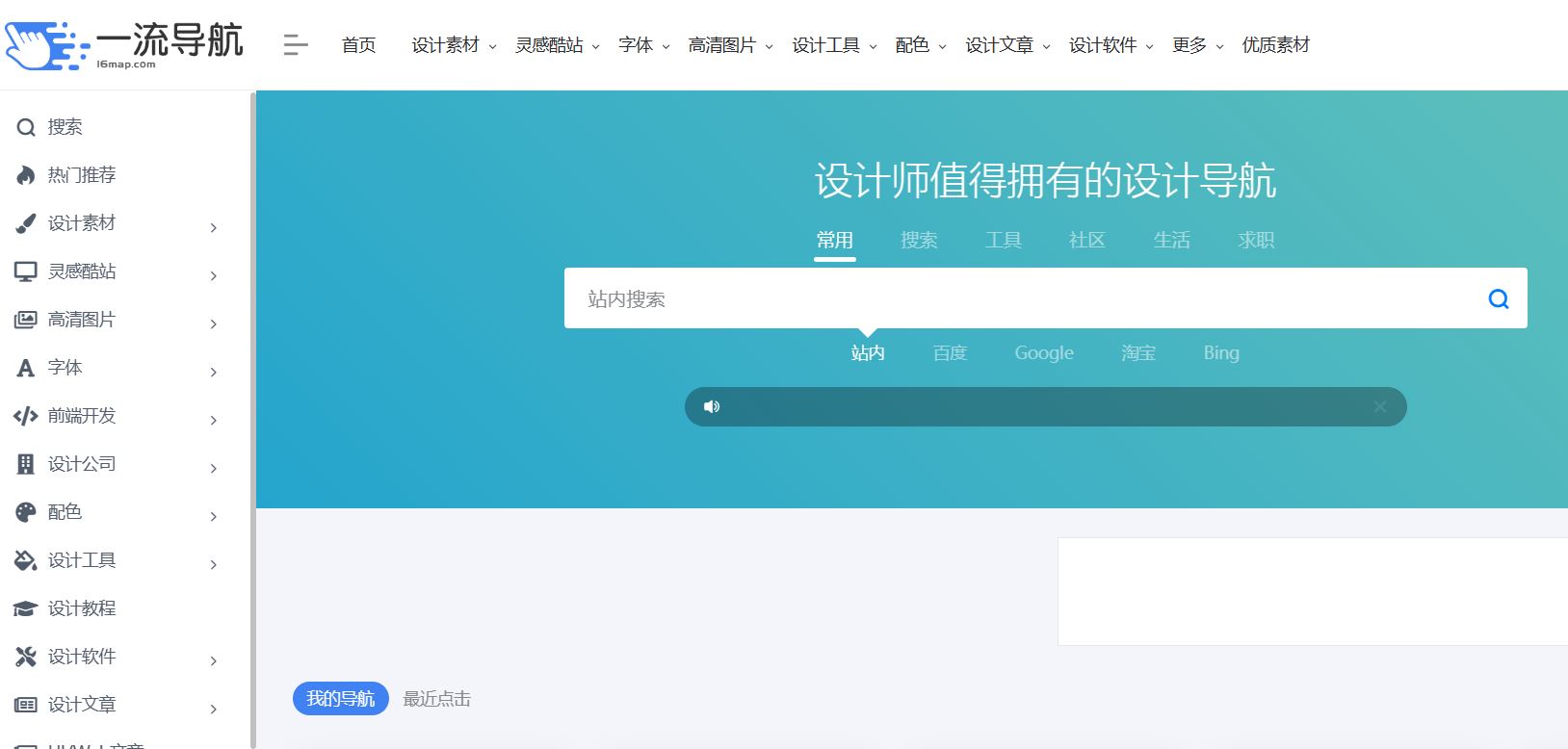Select 站内 as search engine
The width and height of the screenshot is (1568, 749).
pyautogui.click(x=868, y=353)
